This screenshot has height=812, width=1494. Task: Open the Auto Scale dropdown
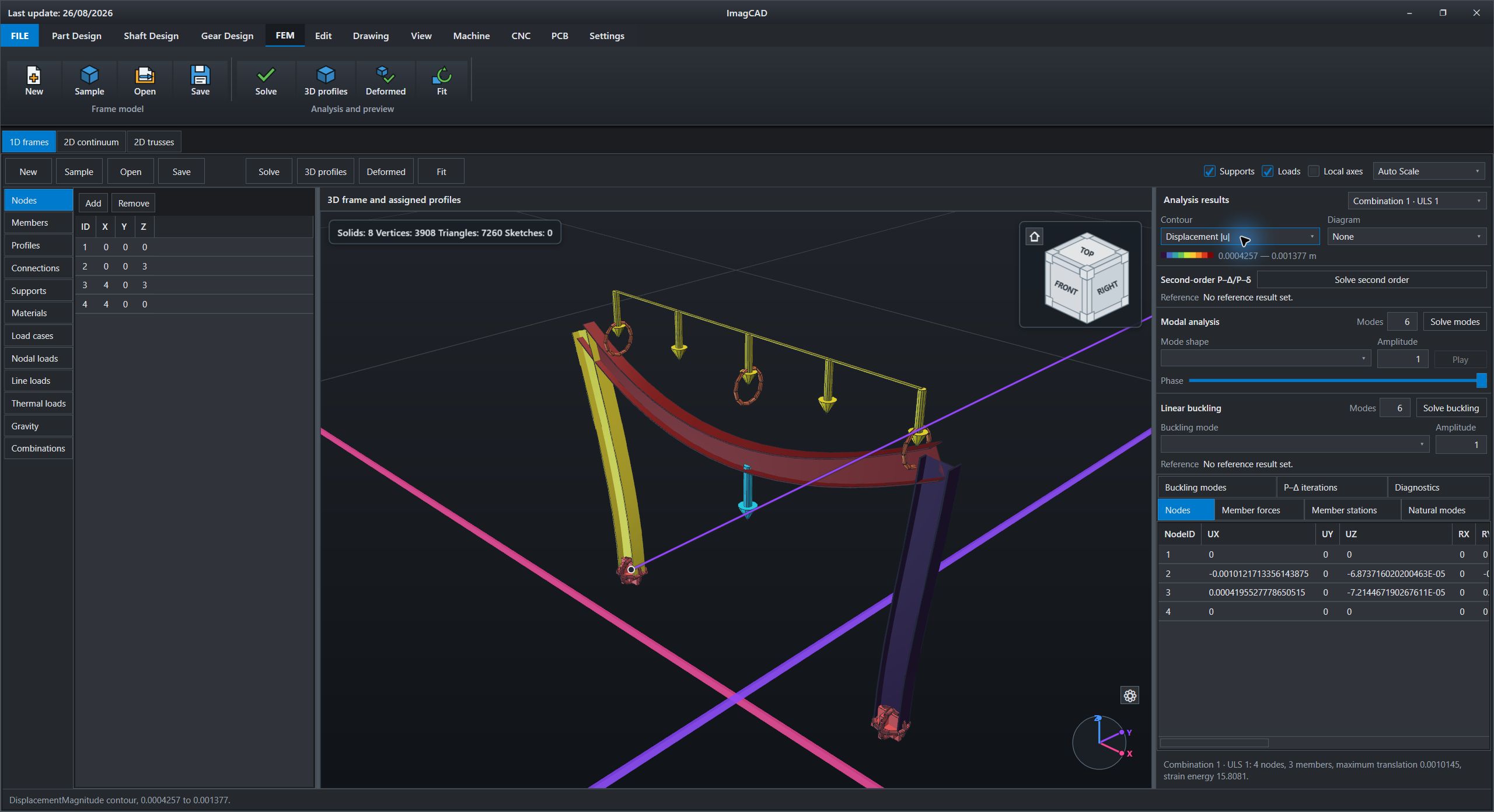(x=1429, y=171)
